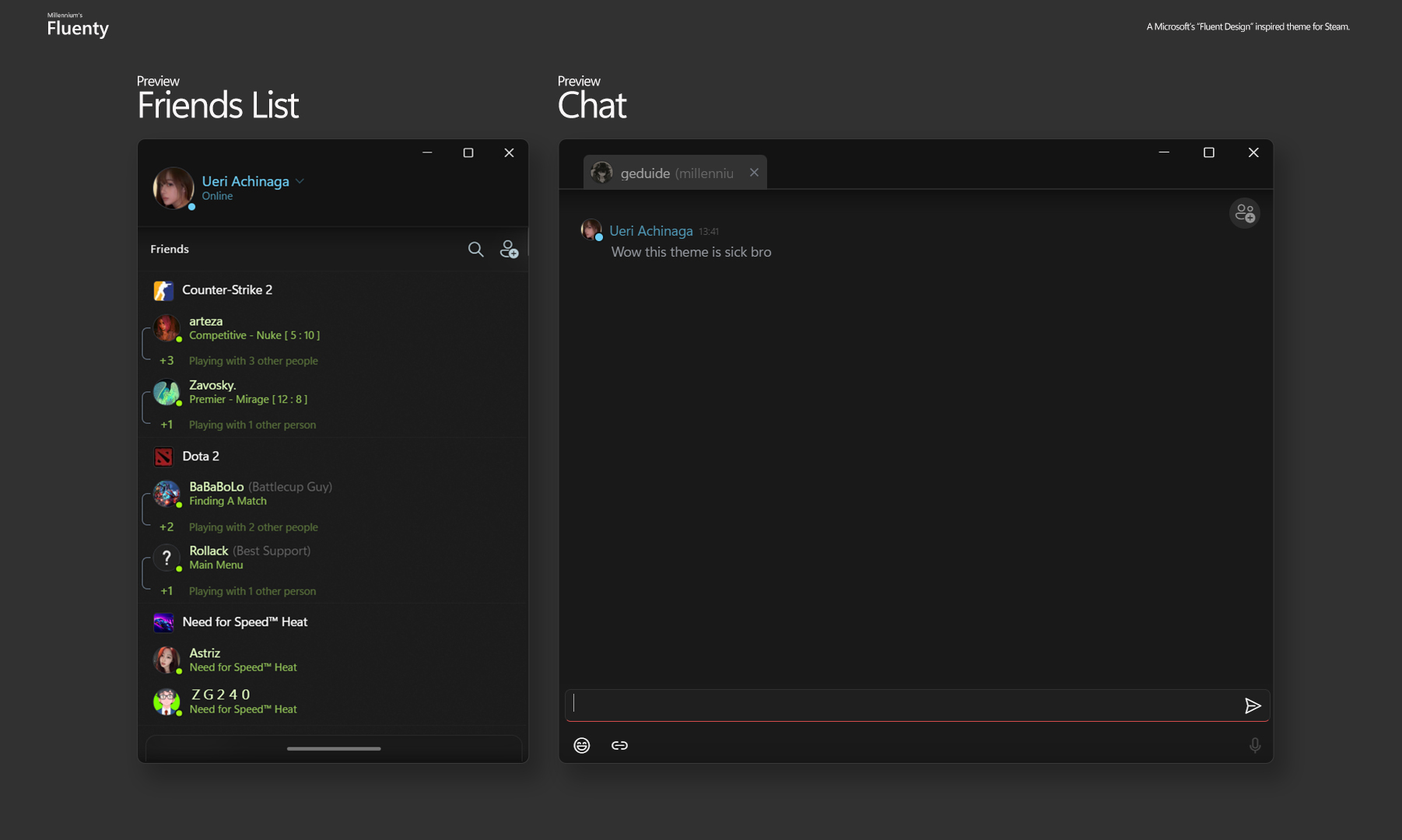This screenshot has height=840, width=1402.
Task: Click the insert link icon in chat
Action: (619, 745)
